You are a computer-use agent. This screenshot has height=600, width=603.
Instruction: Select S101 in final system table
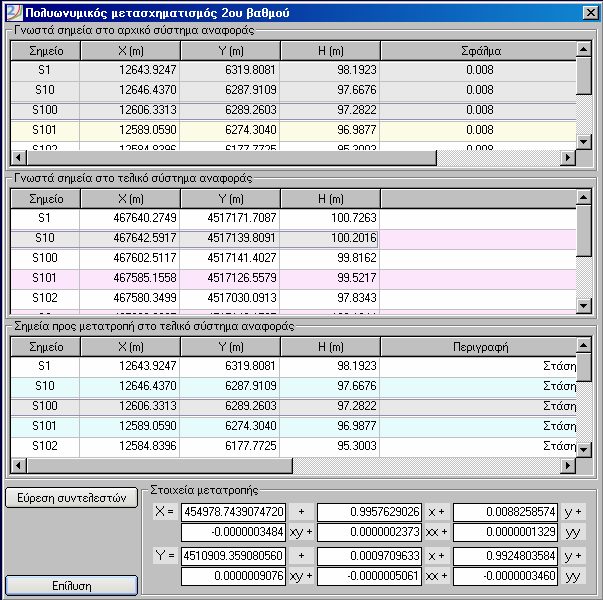click(x=45, y=278)
